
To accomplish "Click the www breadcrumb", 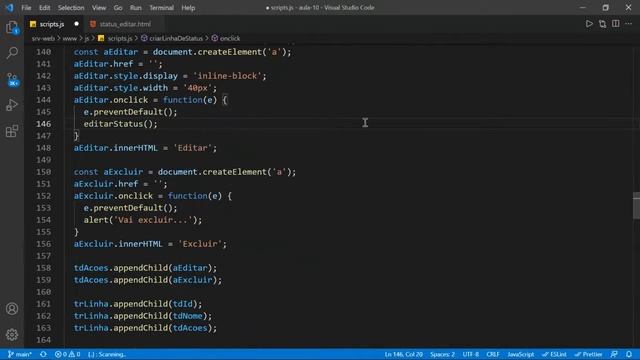I will coord(70,38).
